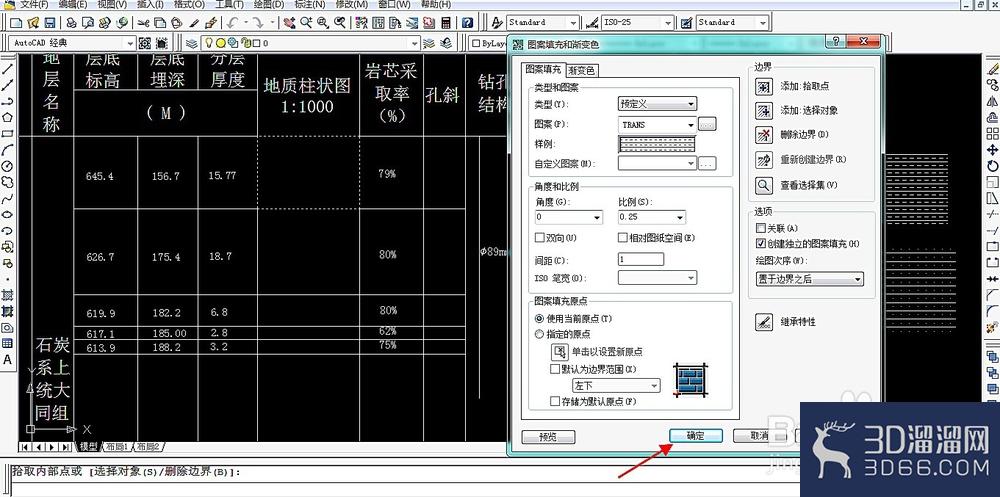Click the New drawing icon in toolbar
The height and width of the screenshot is (497, 1000).
[16, 23]
